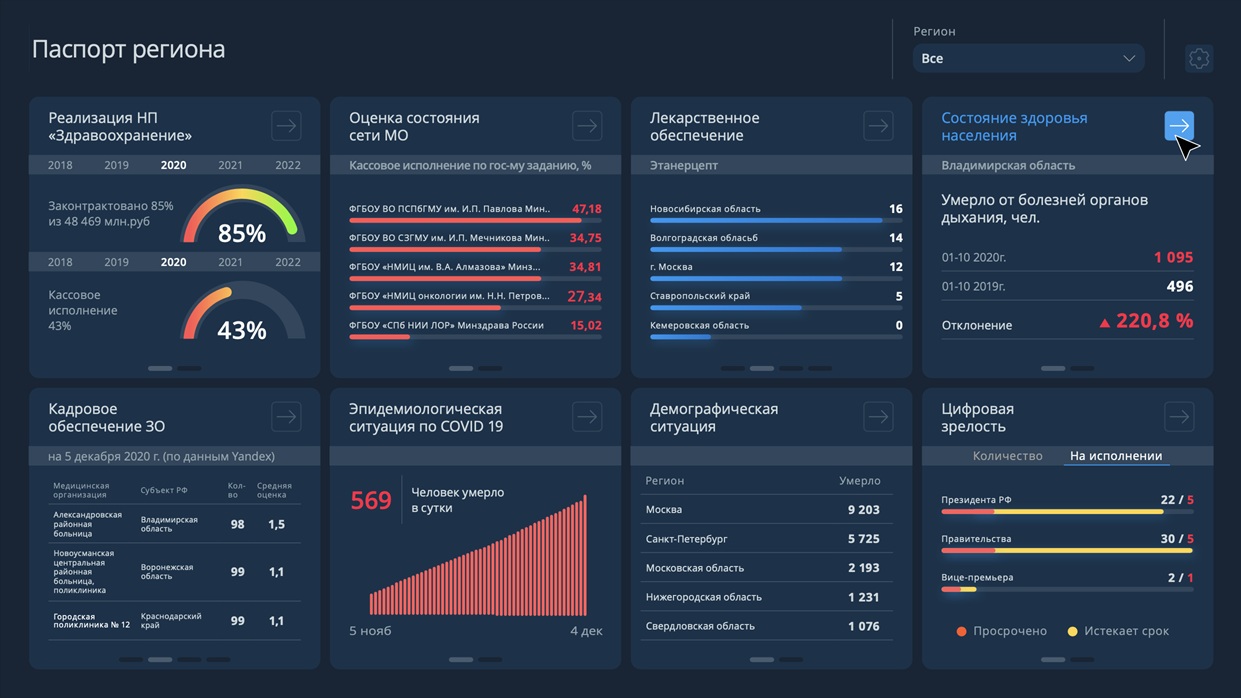Toggle the Истекает срок legend item

(x=1118, y=631)
